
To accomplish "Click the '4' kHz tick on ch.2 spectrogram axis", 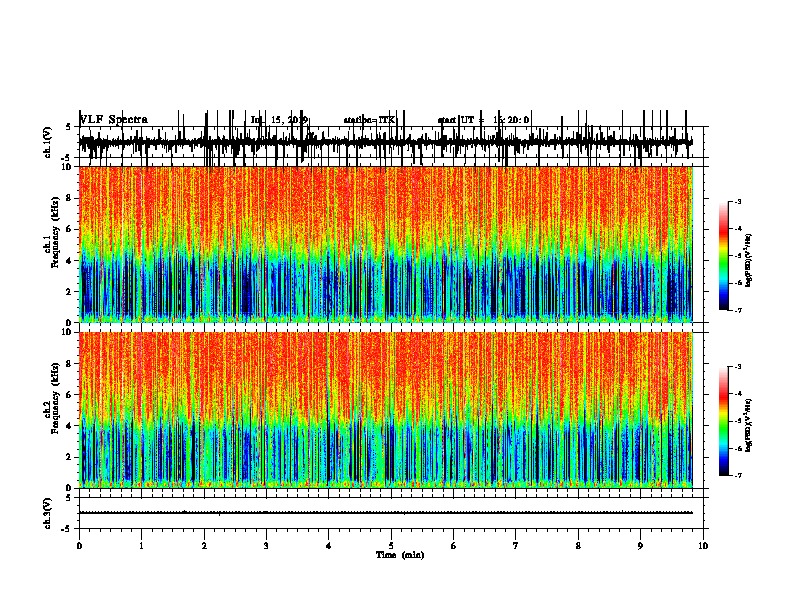I will pos(70,426).
